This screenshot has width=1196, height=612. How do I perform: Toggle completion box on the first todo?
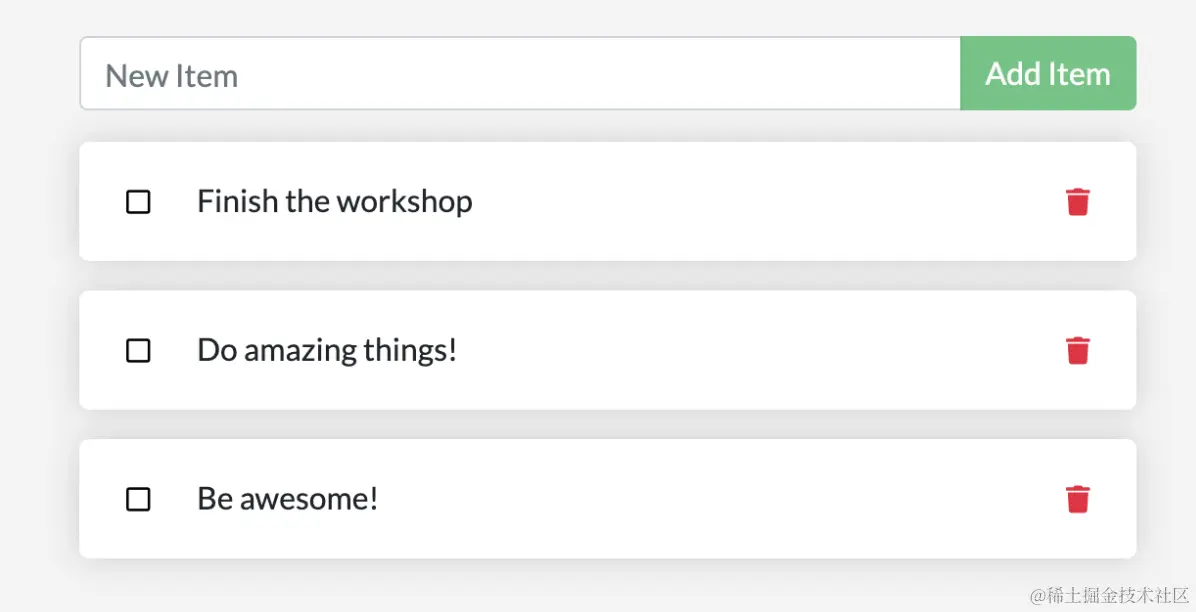(x=138, y=202)
